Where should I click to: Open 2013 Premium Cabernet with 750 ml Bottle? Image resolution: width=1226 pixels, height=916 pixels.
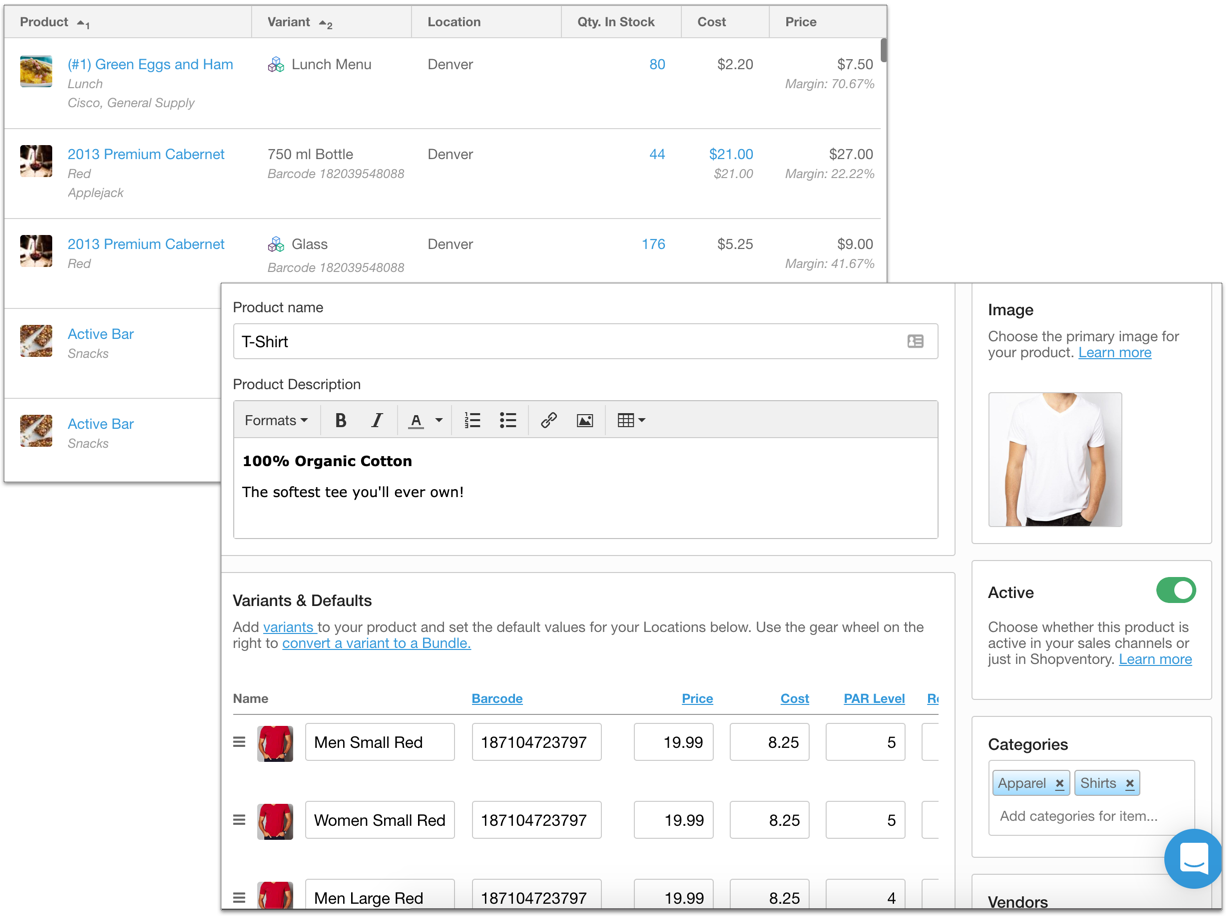pyautogui.click(x=146, y=154)
